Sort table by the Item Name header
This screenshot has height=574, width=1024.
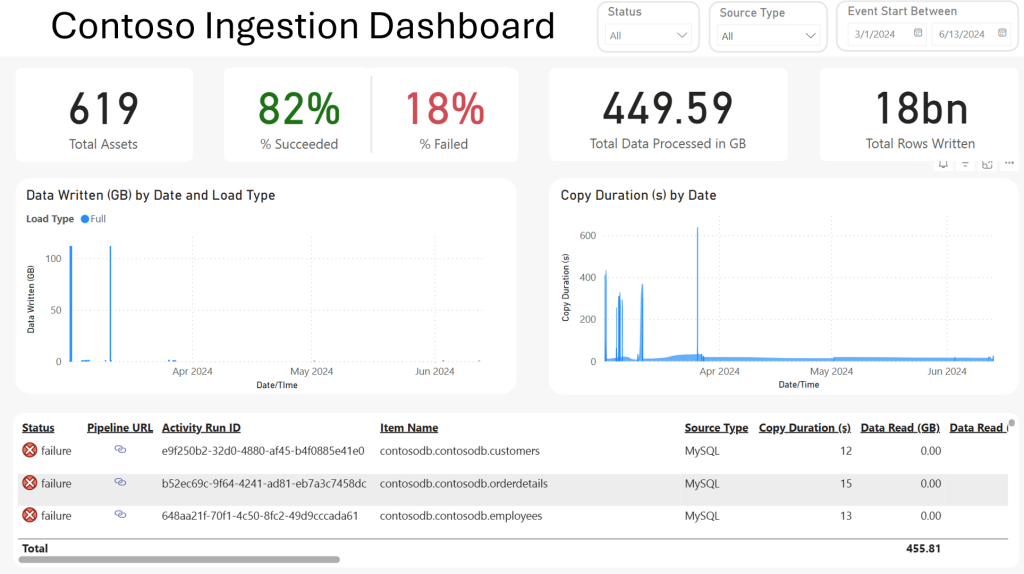click(x=409, y=428)
